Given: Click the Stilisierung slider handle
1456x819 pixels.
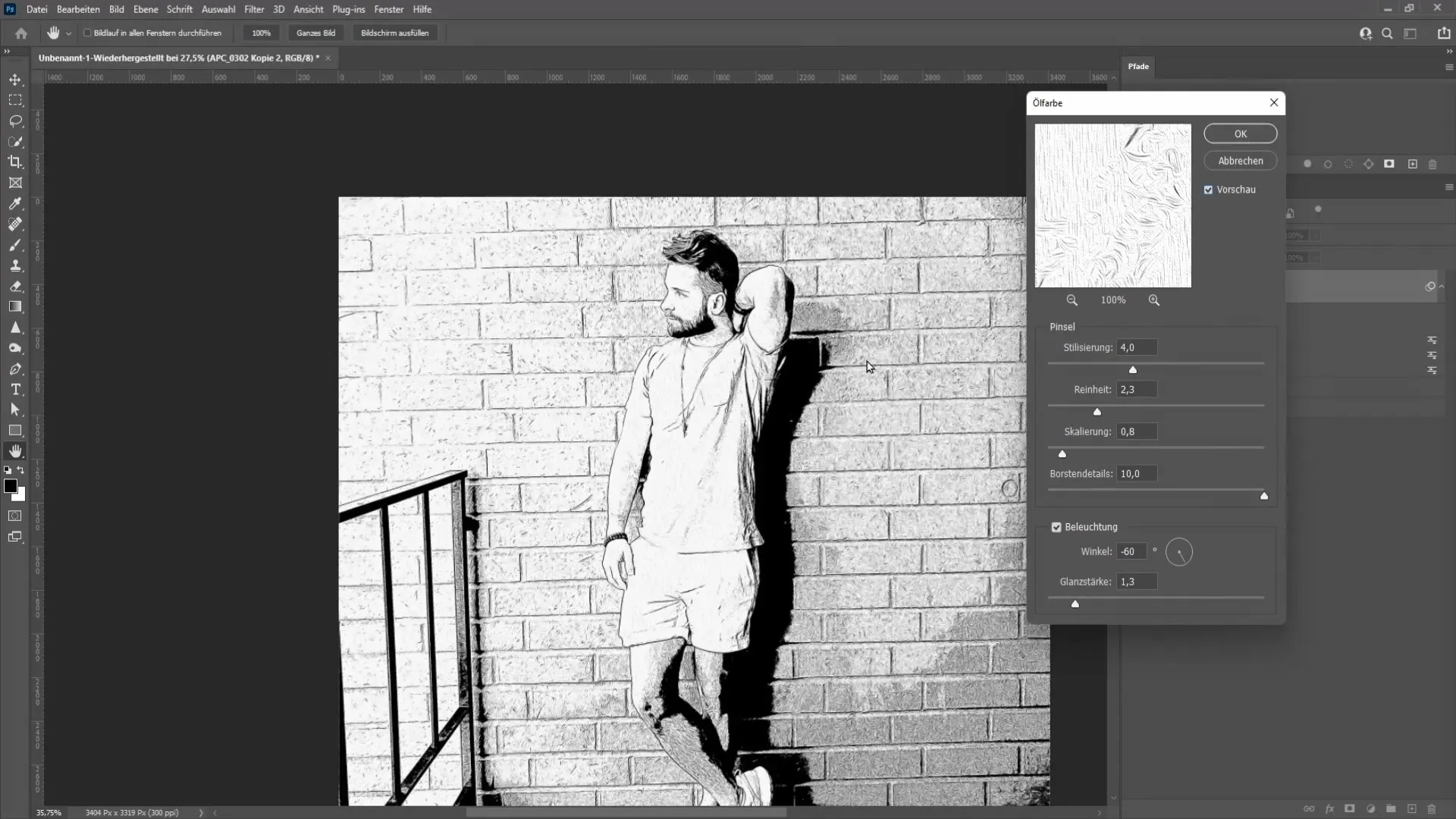Looking at the screenshot, I should (1133, 369).
